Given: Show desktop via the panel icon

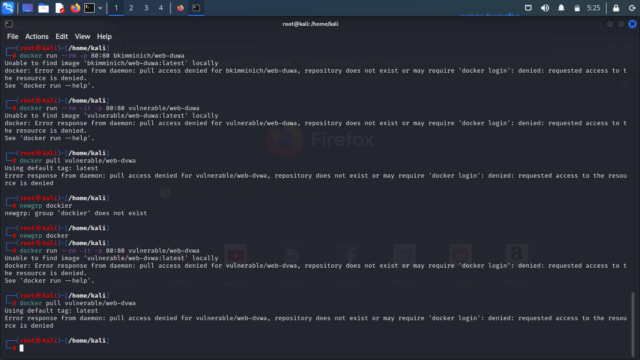Looking at the screenshot, I should coord(27,8).
